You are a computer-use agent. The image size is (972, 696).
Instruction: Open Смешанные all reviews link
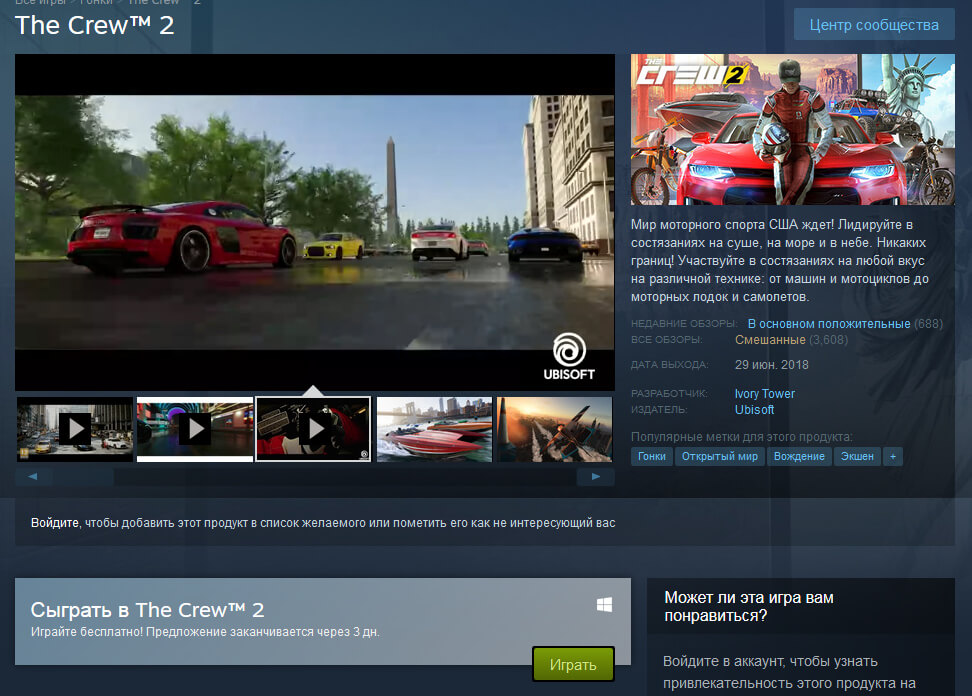pyautogui.click(x=770, y=340)
